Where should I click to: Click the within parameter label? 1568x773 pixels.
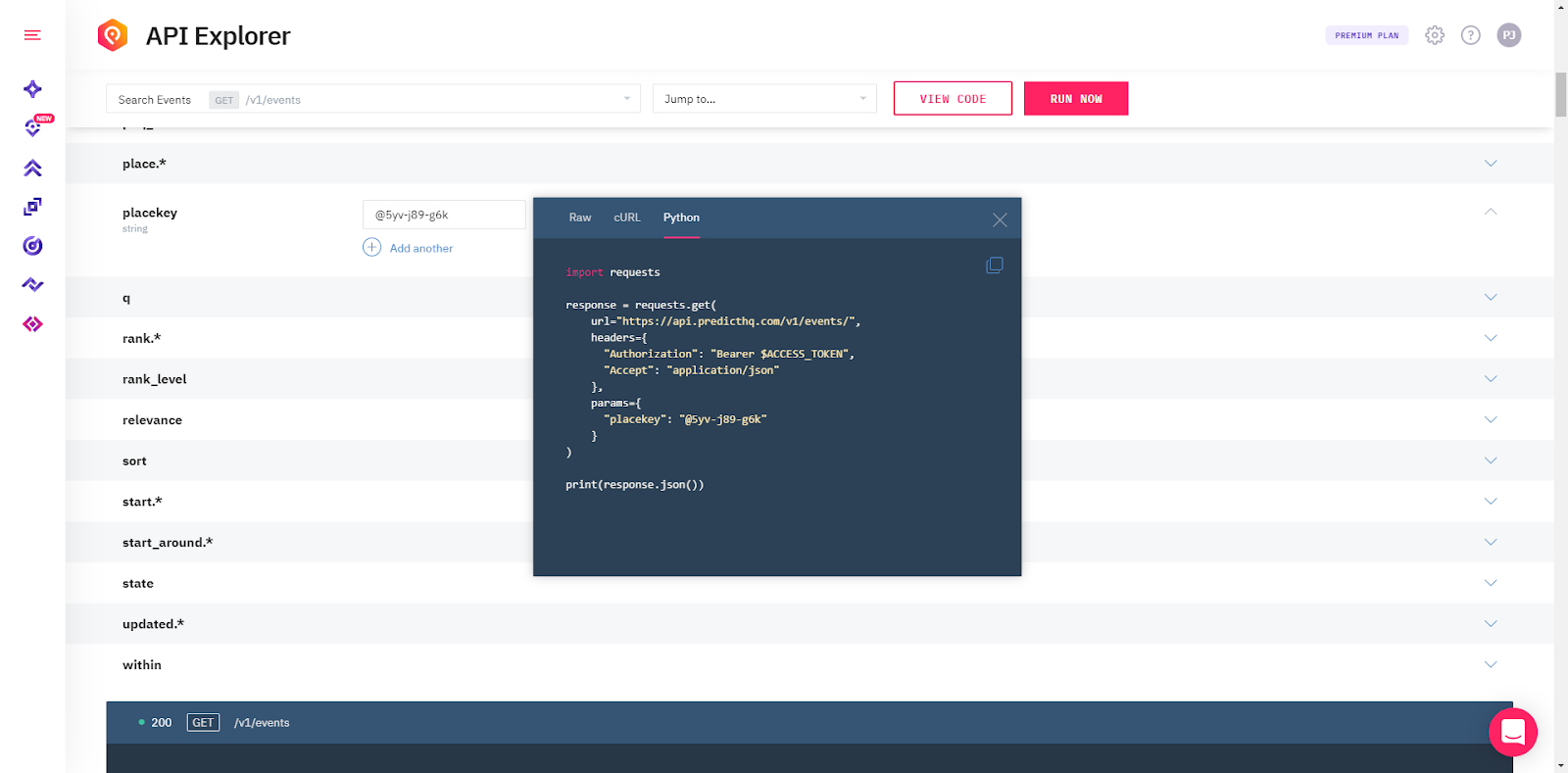[x=142, y=665]
